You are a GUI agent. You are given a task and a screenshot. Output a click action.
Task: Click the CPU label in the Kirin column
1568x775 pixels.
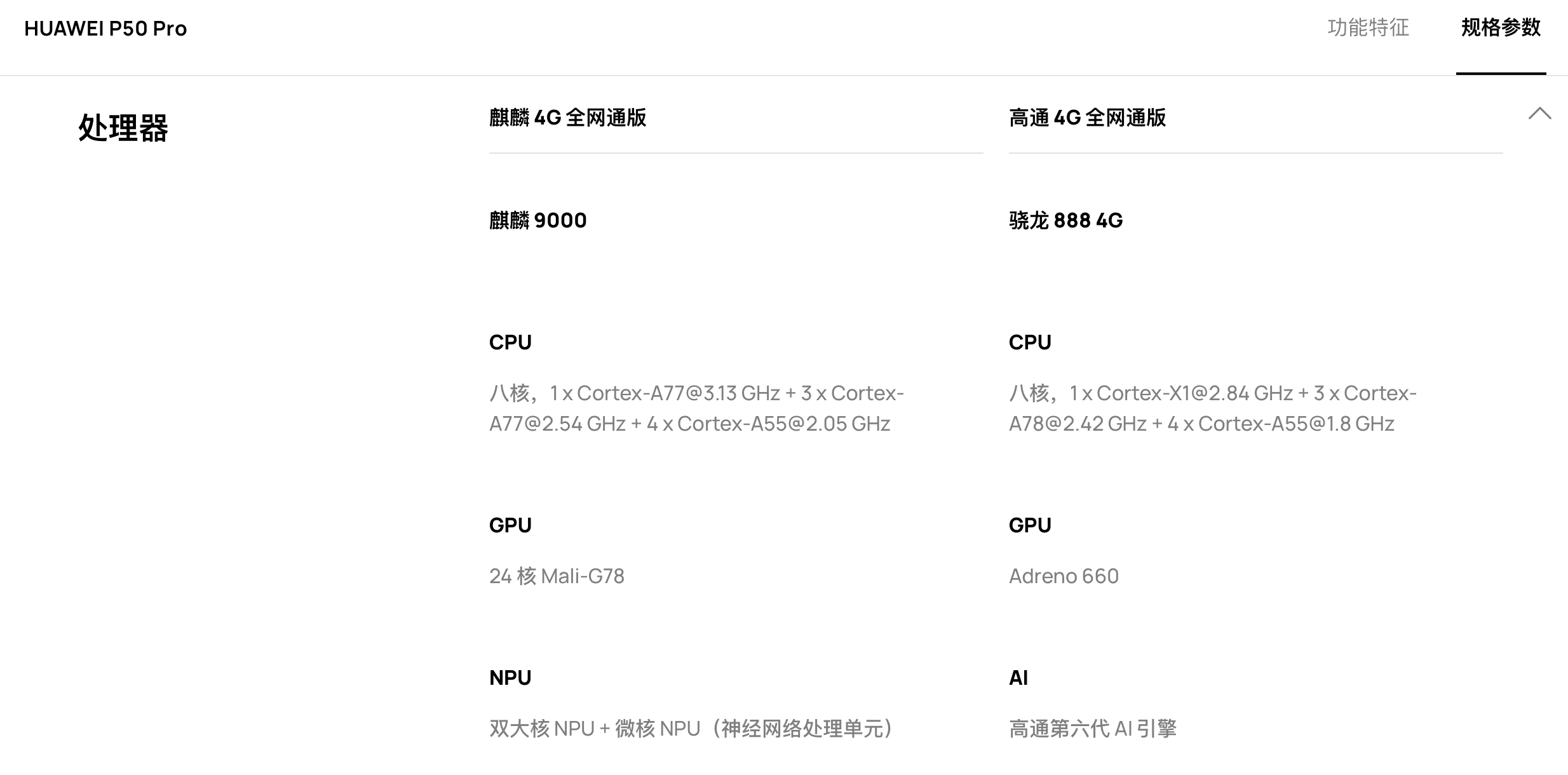click(510, 342)
